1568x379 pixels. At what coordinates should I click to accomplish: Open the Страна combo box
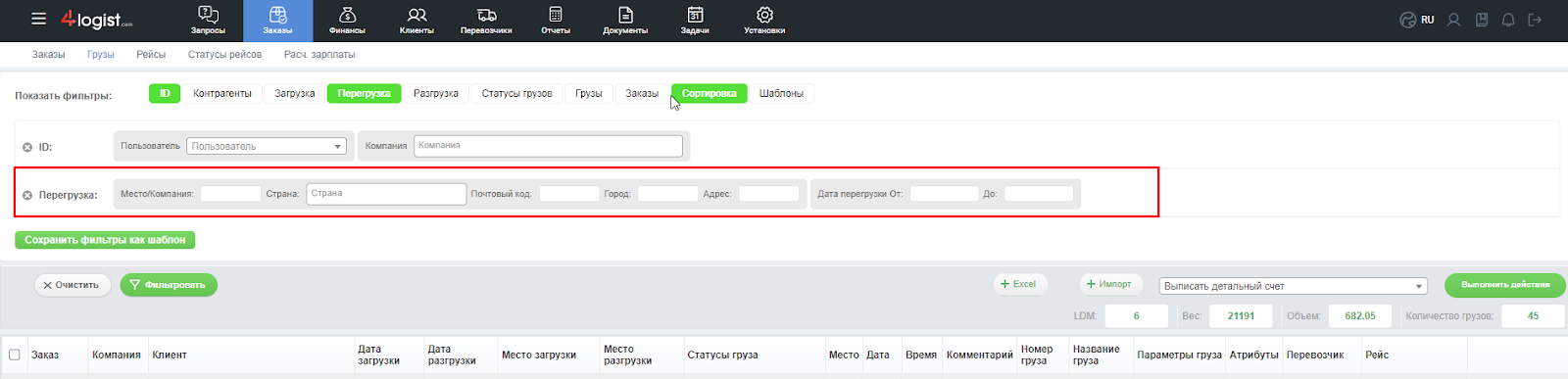386,193
